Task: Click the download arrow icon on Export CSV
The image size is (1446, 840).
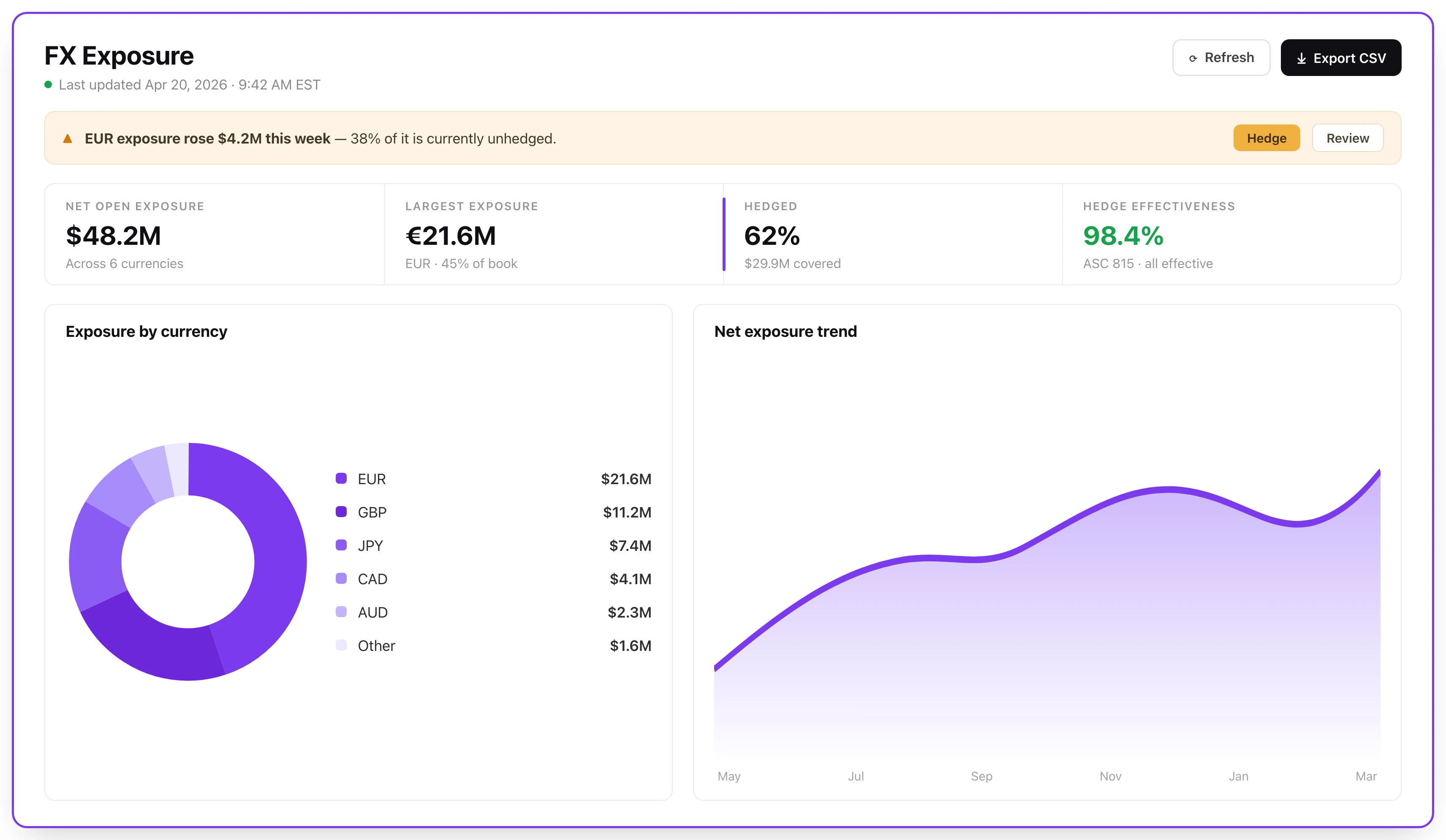Action: pyautogui.click(x=1302, y=59)
